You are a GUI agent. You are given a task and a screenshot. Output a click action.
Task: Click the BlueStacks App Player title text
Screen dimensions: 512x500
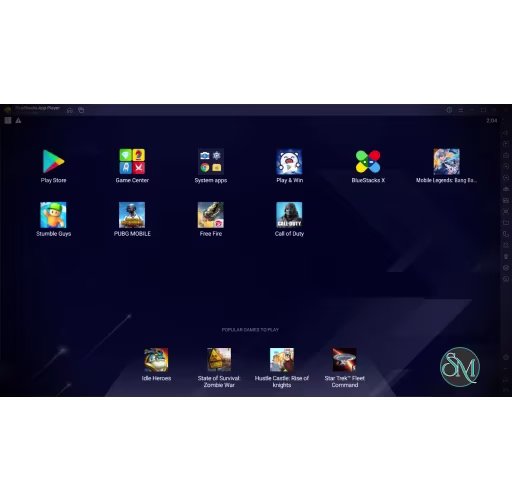pyautogui.click(x=38, y=108)
